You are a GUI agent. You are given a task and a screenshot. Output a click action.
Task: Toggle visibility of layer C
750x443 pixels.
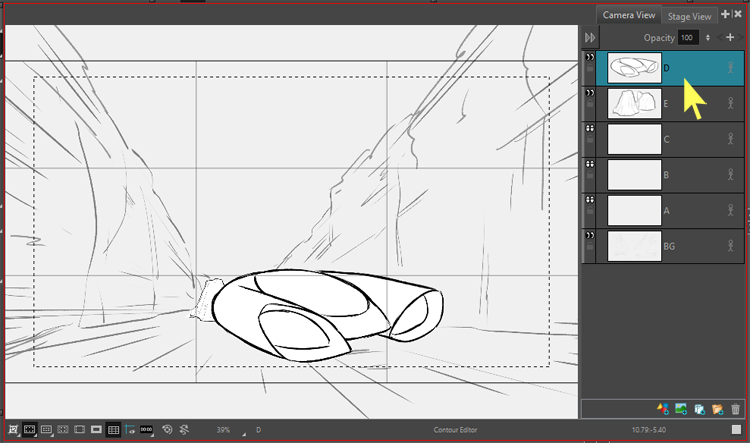coord(589,128)
